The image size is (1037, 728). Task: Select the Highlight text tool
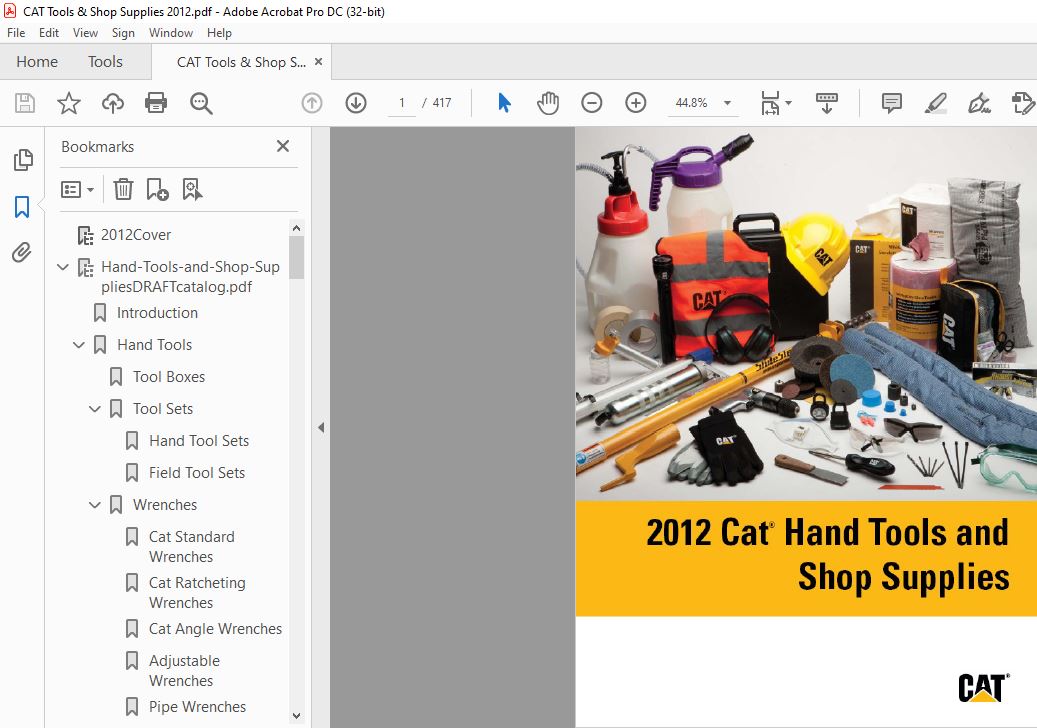[x=935, y=103]
